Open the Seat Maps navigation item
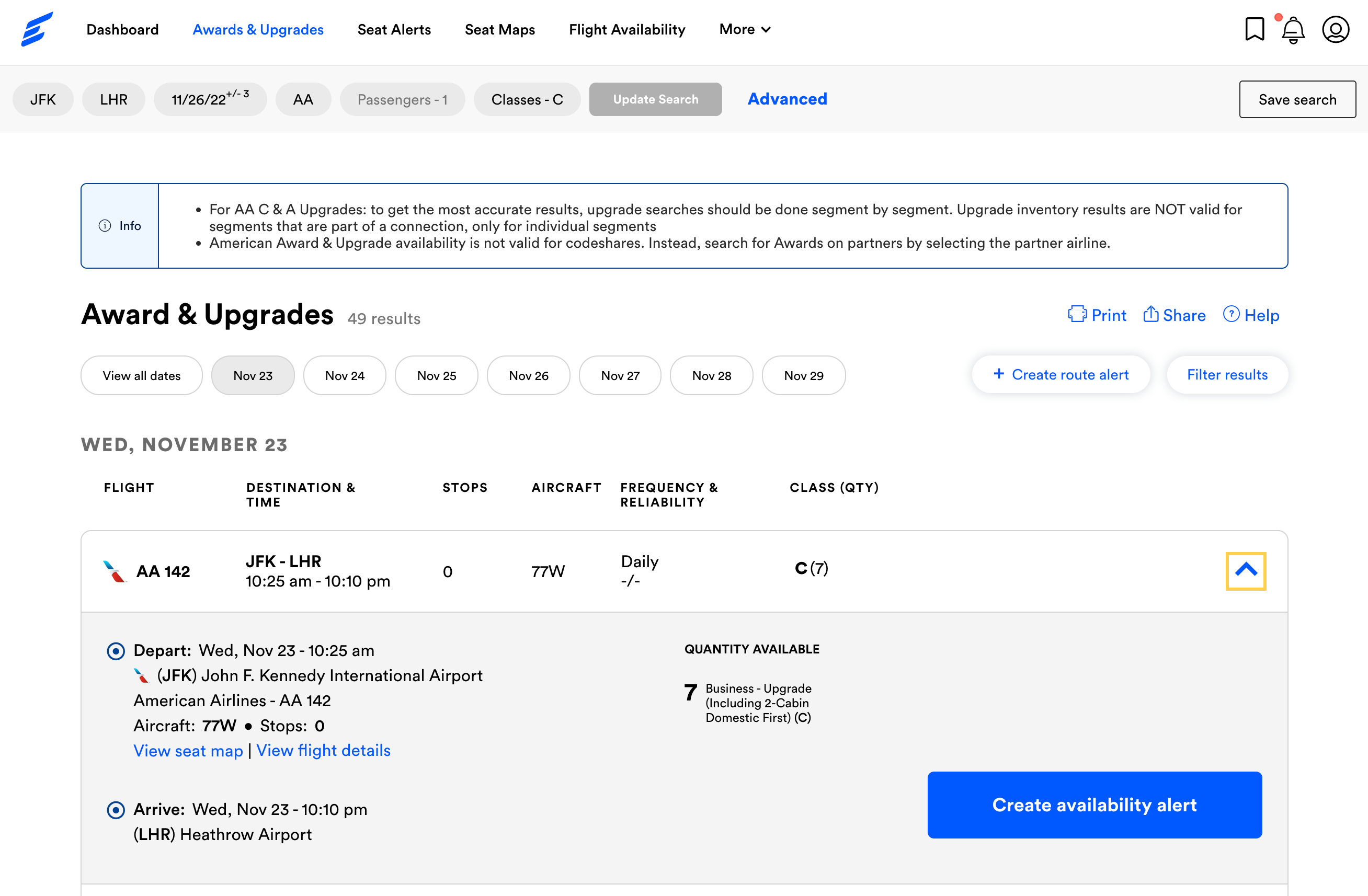This screenshot has height=896, width=1368. pyautogui.click(x=499, y=29)
